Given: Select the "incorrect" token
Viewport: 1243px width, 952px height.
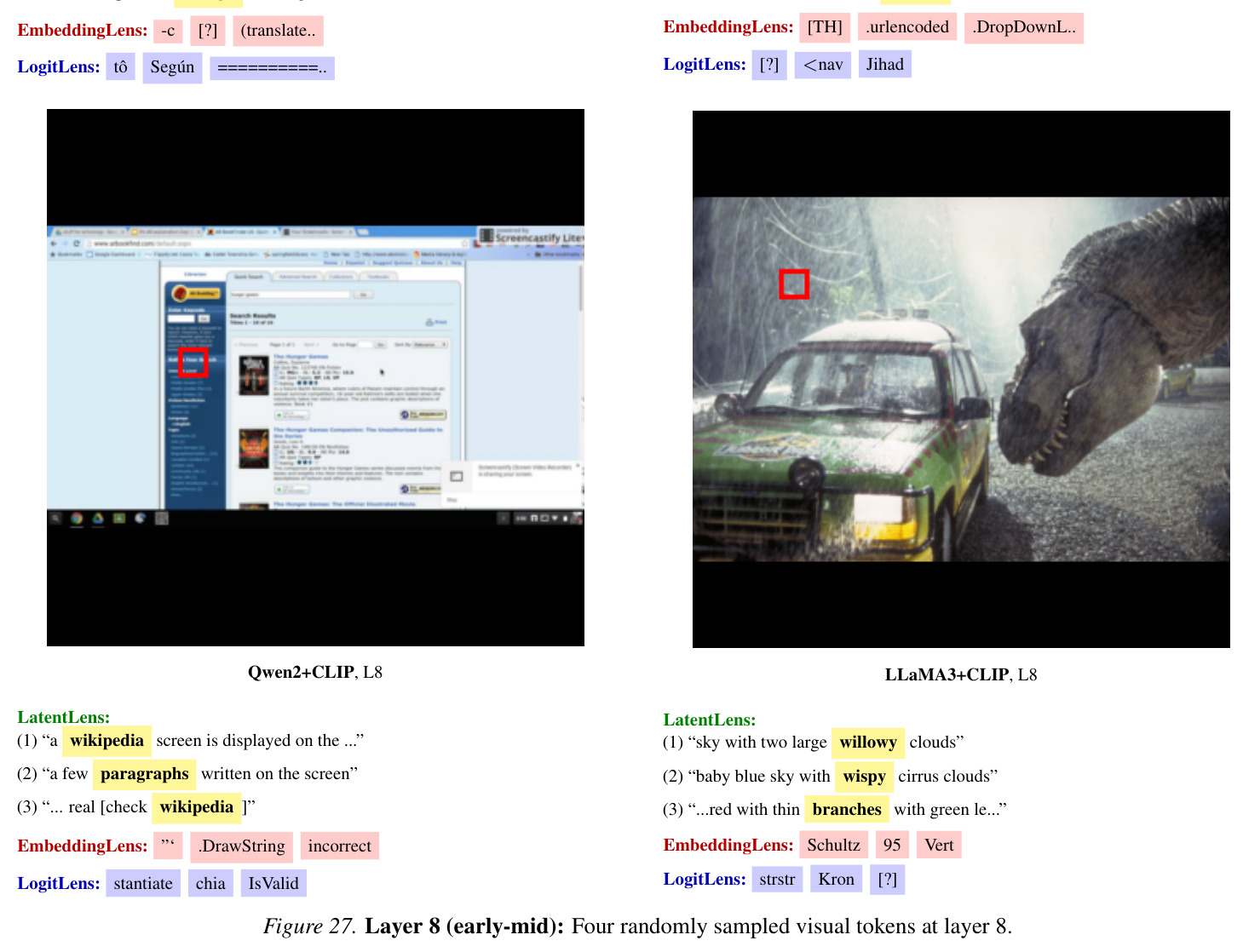Looking at the screenshot, I should [x=339, y=846].
